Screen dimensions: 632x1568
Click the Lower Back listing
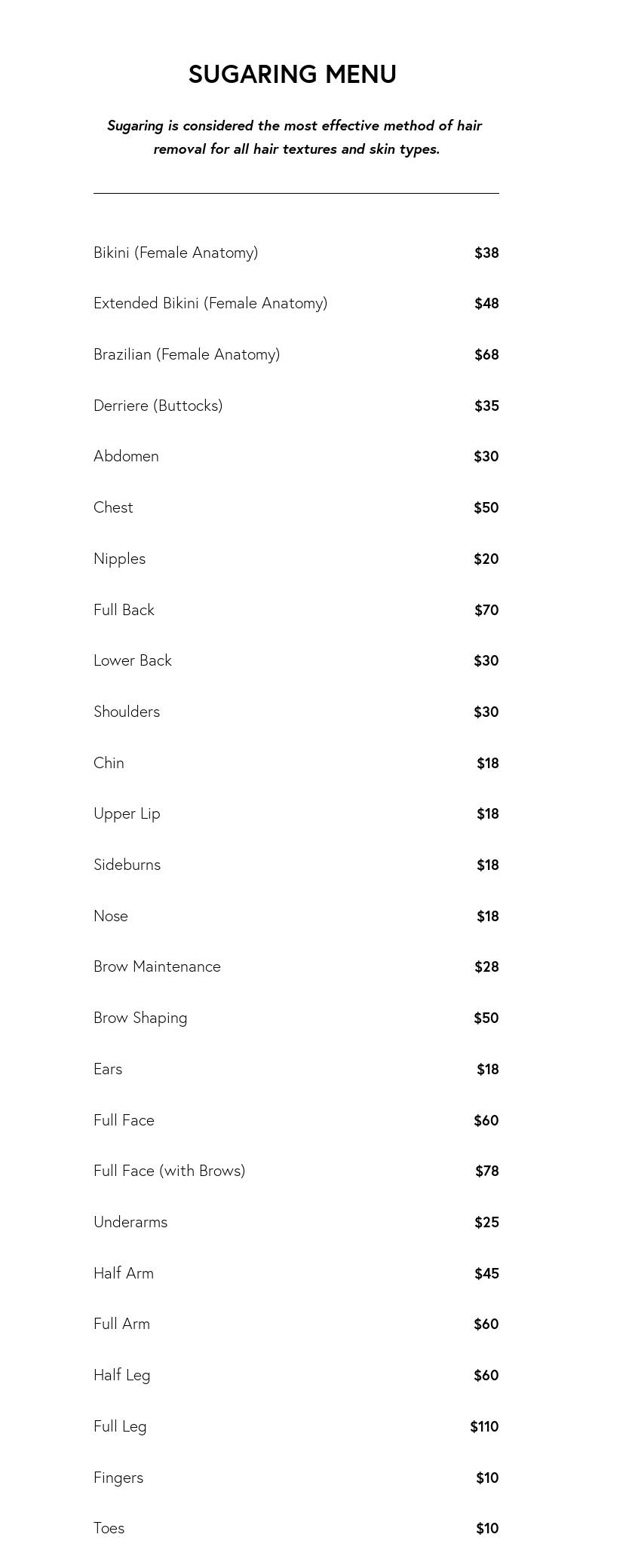pos(133,660)
